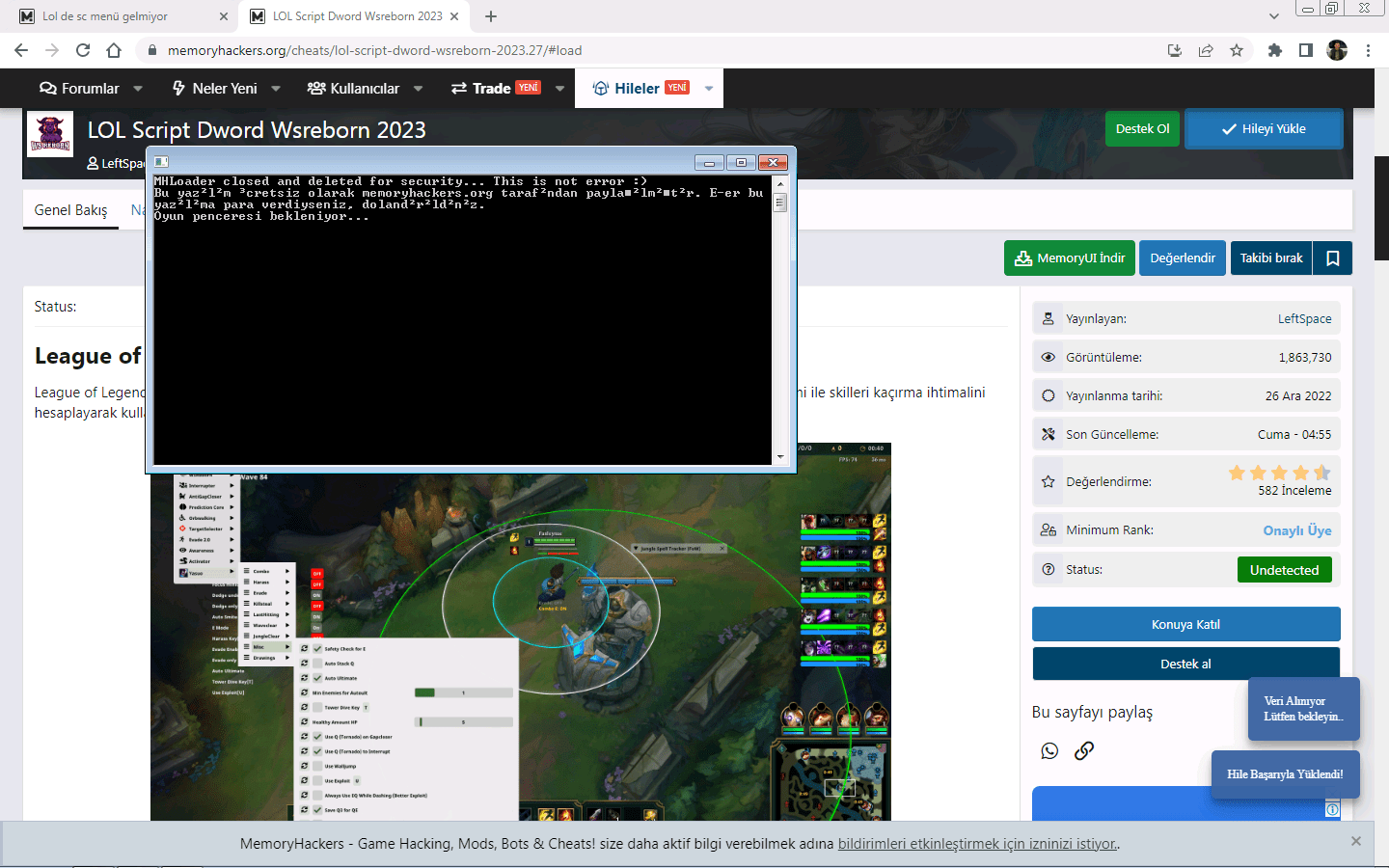Viewport: 1389px width, 868px height.
Task: Open the browser home page
Action: point(114,50)
